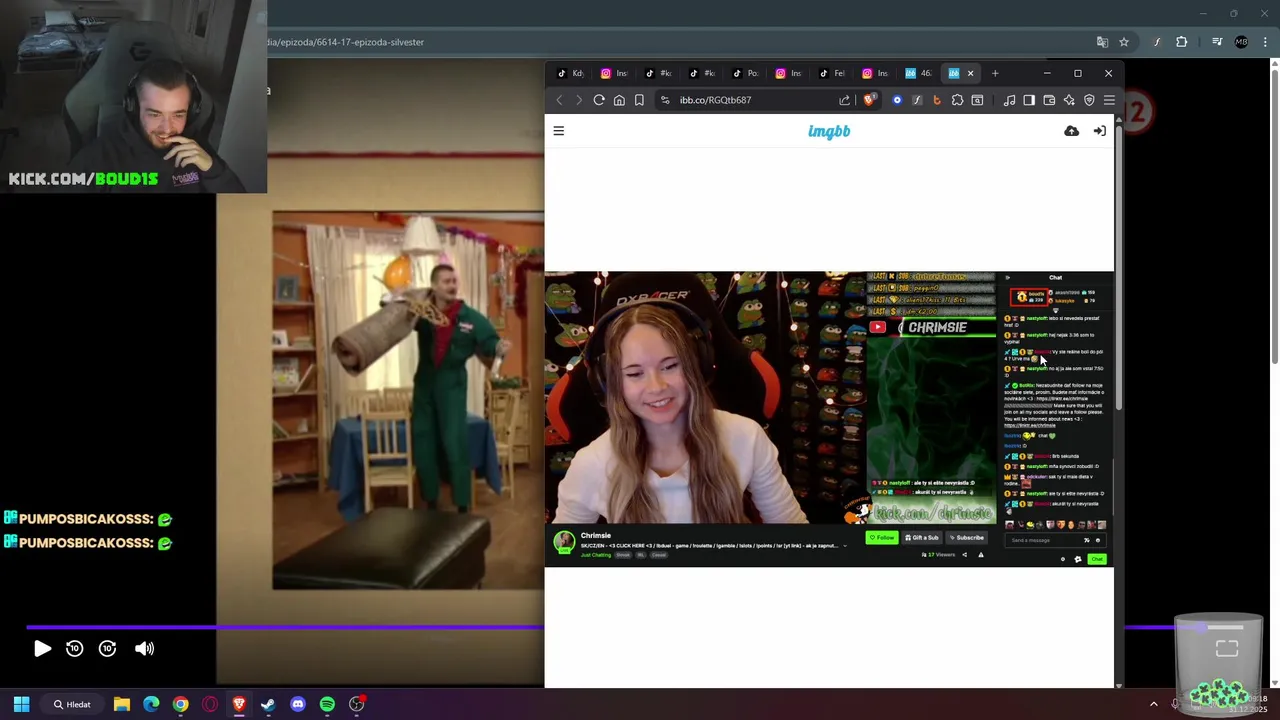Open the imgbb hamburger menu
Viewport: 1280px width, 720px height.
pos(559,131)
